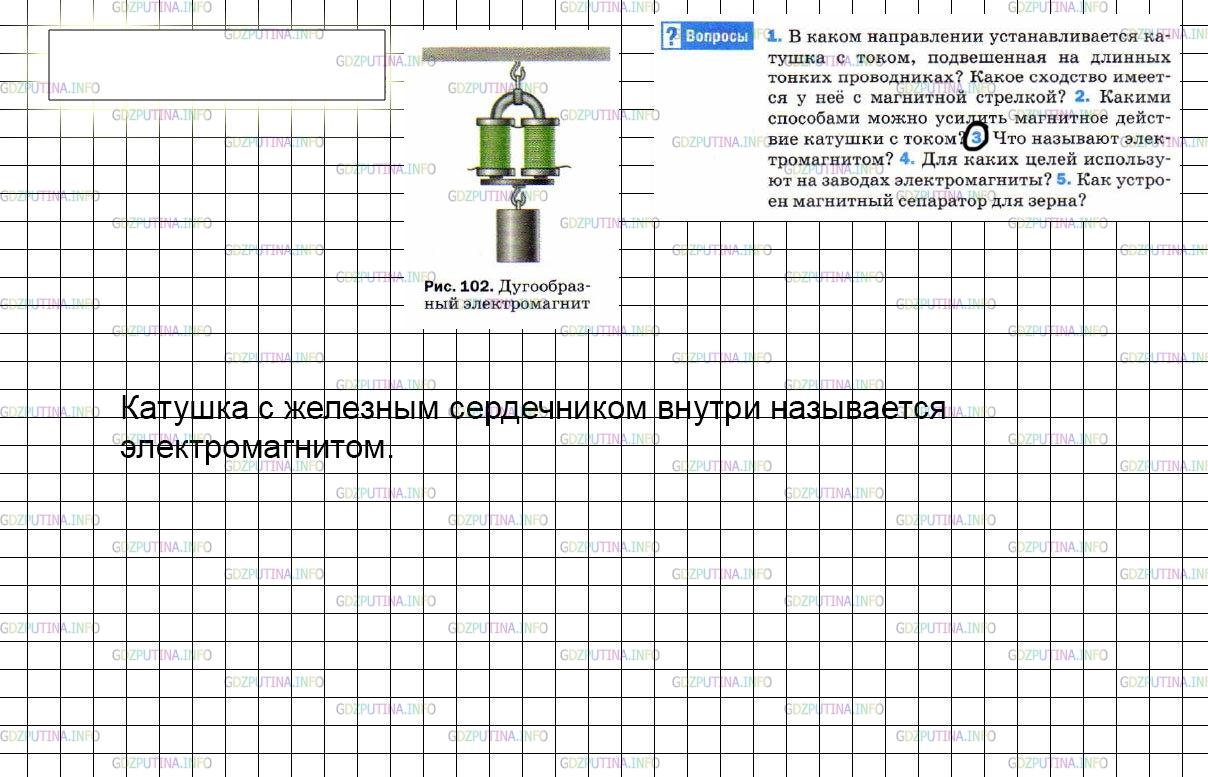Click blue question number 4
The width and height of the screenshot is (1208, 777).
point(906,158)
